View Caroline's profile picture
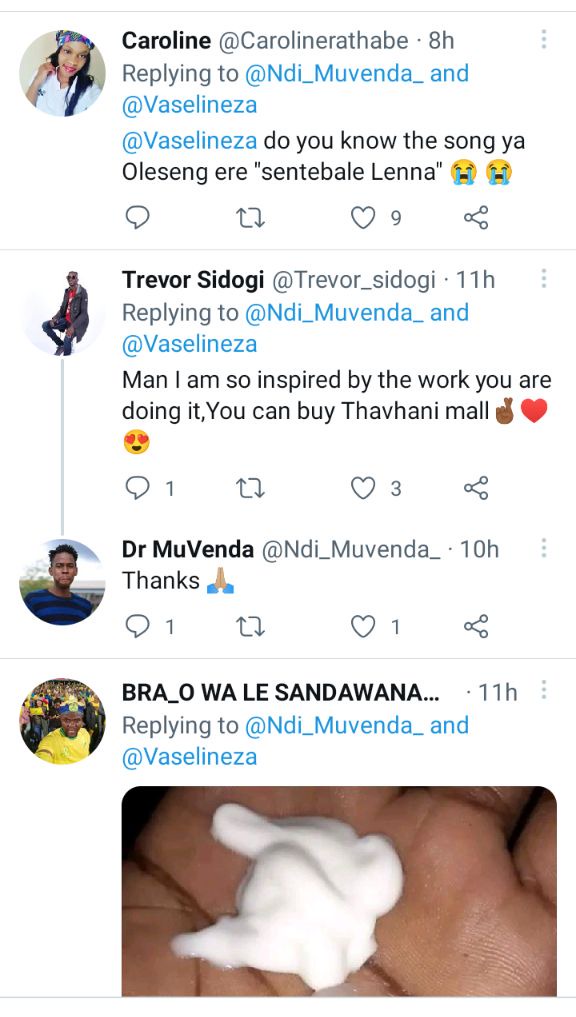This screenshot has height=1017, width=576. 62,72
